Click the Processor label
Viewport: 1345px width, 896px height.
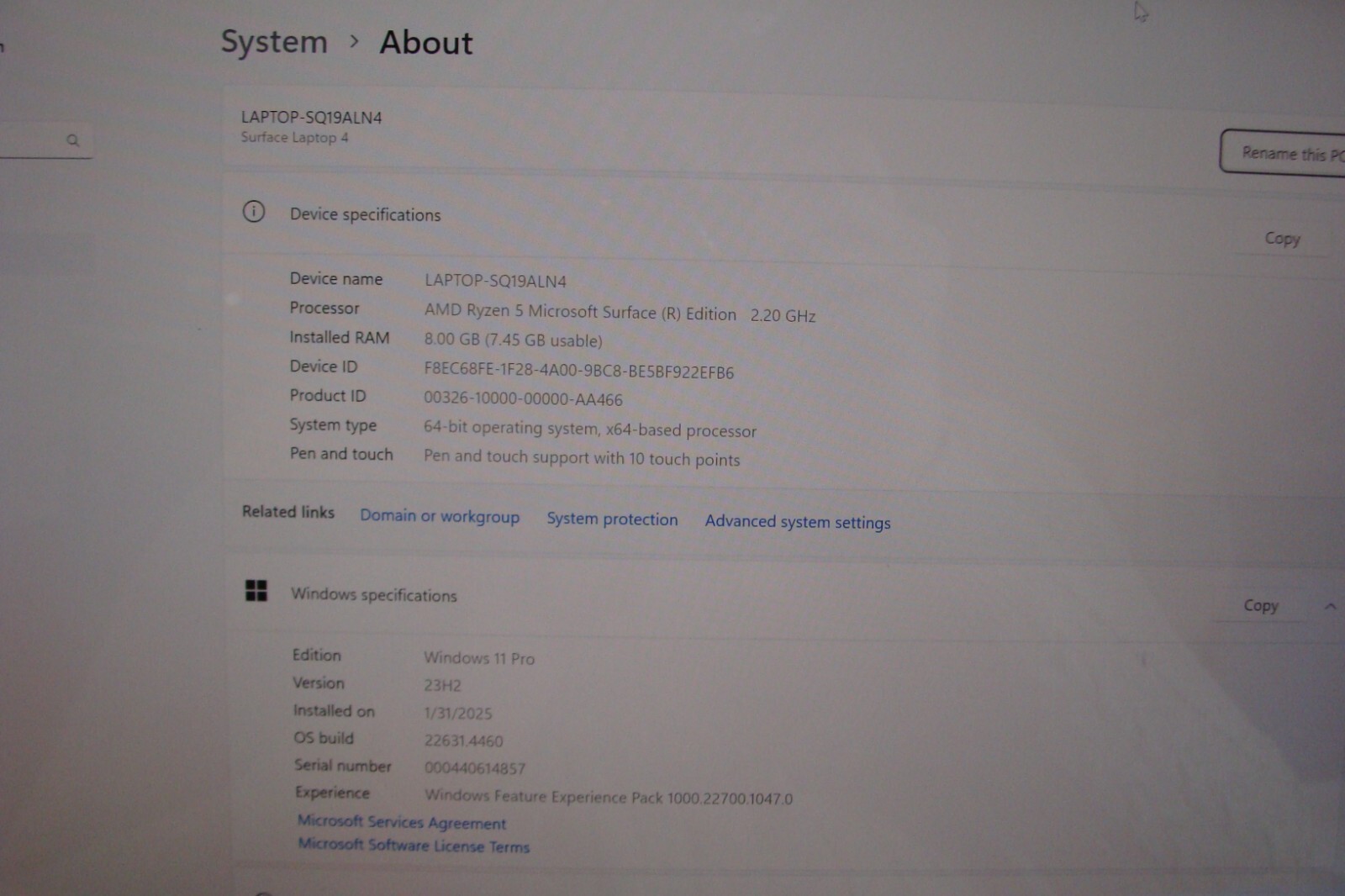[x=324, y=308]
